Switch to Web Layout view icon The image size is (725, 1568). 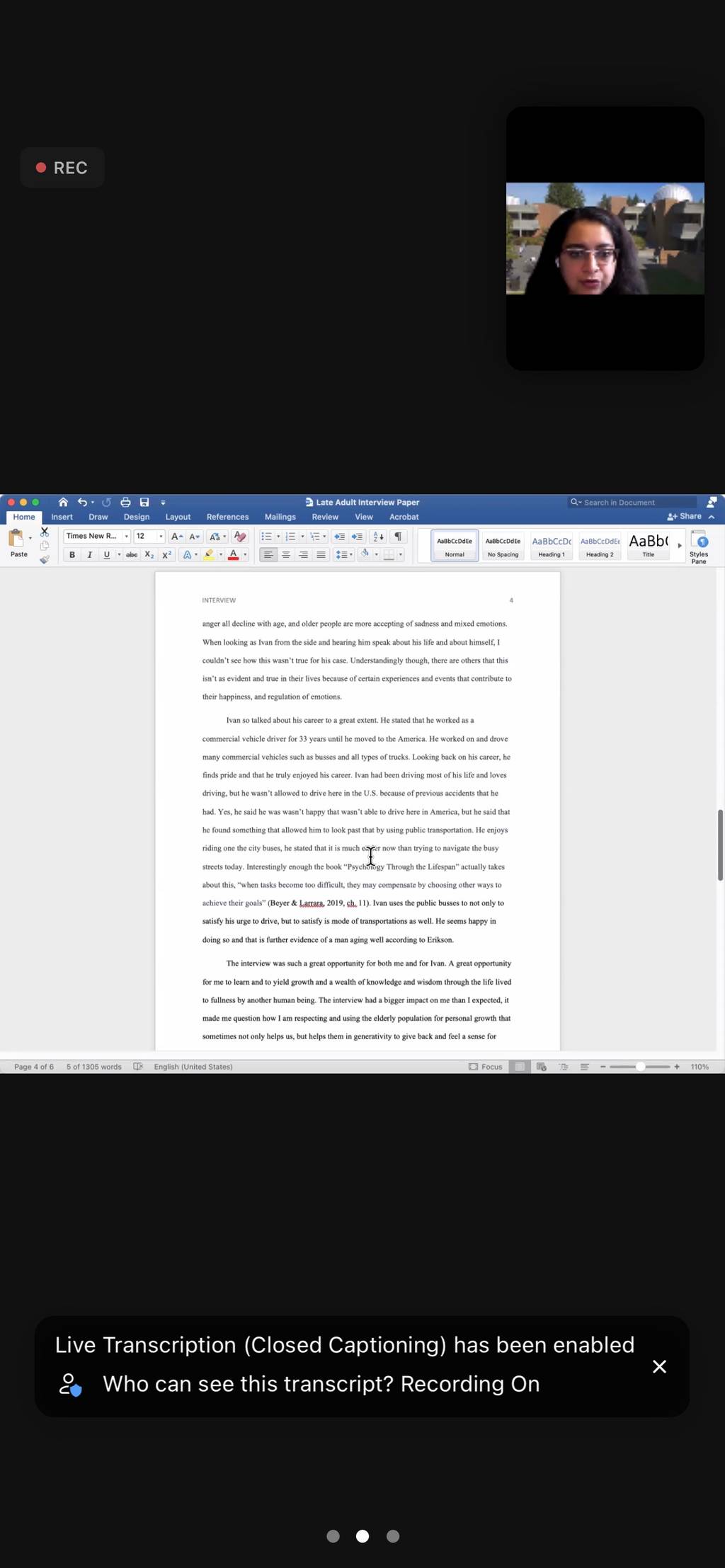coord(542,1067)
